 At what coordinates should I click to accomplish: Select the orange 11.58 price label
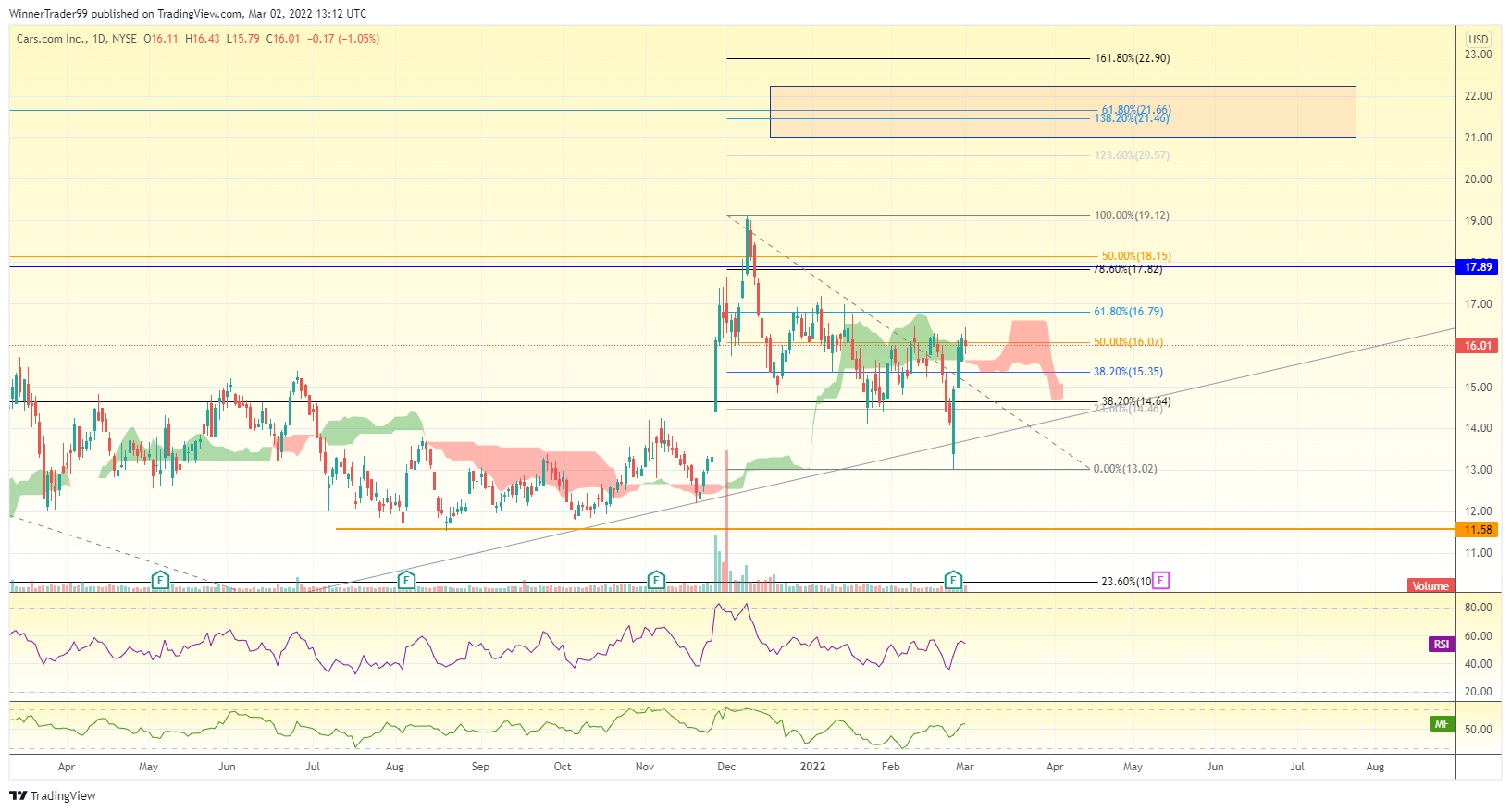[1479, 530]
